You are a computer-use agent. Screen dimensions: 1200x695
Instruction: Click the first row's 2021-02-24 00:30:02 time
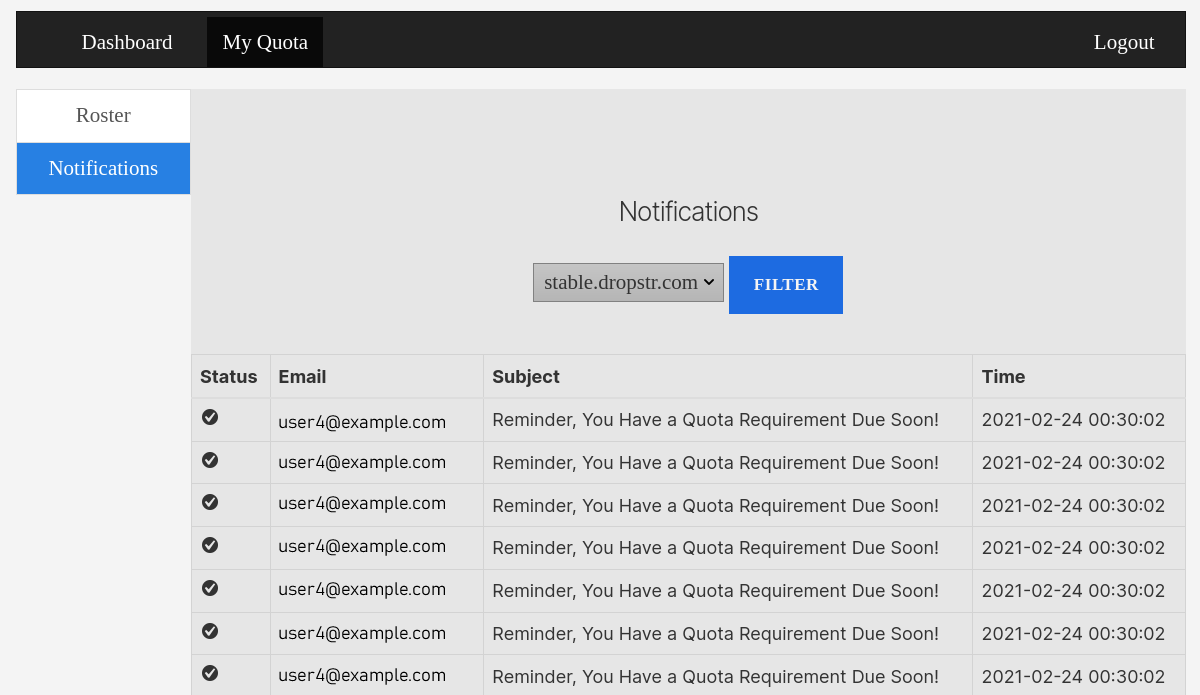pos(1073,420)
